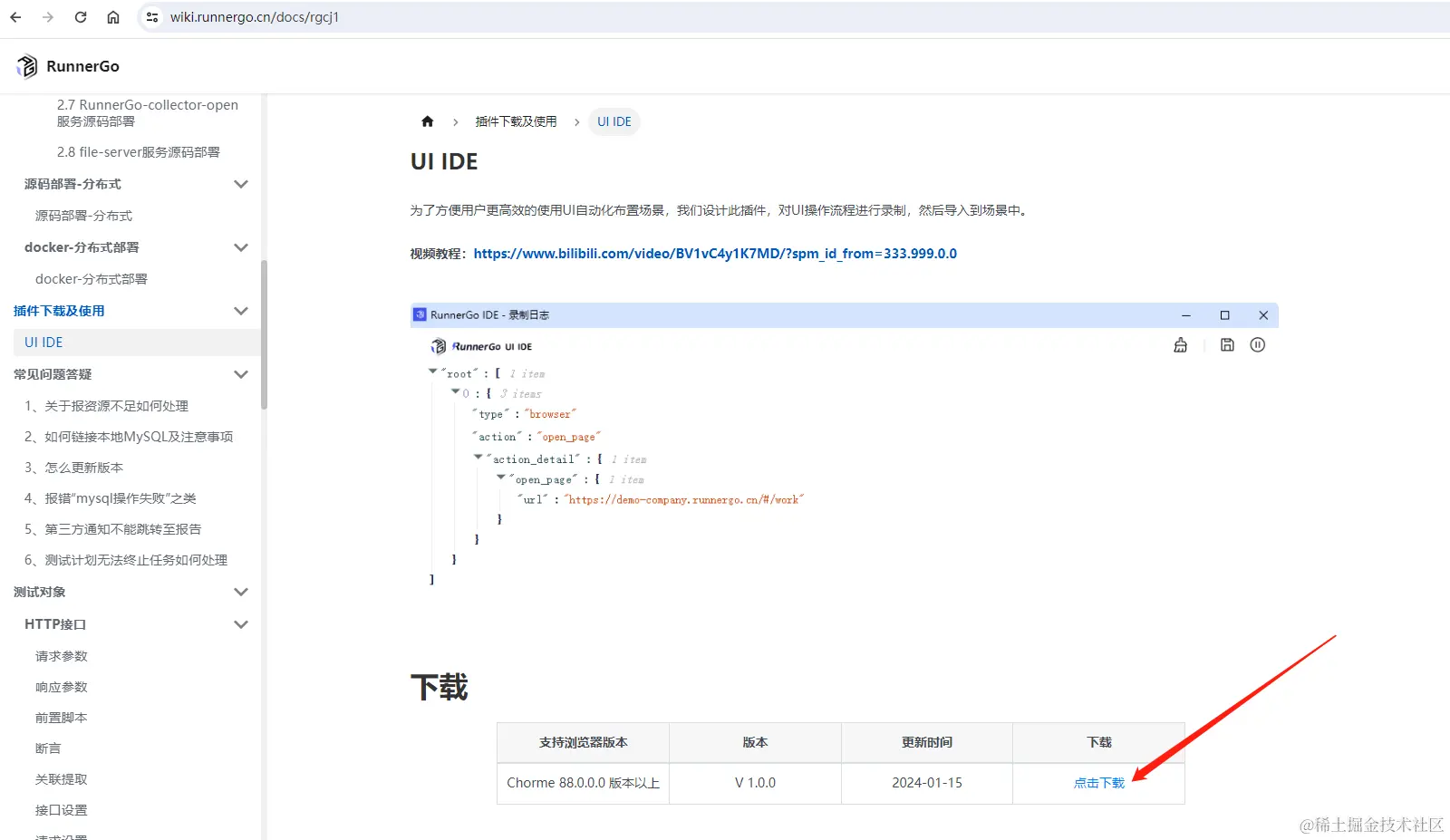Collapse the 源码部署-分布式 sidebar section chevron
1450x840 pixels.
pyautogui.click(x=241, y=184)
